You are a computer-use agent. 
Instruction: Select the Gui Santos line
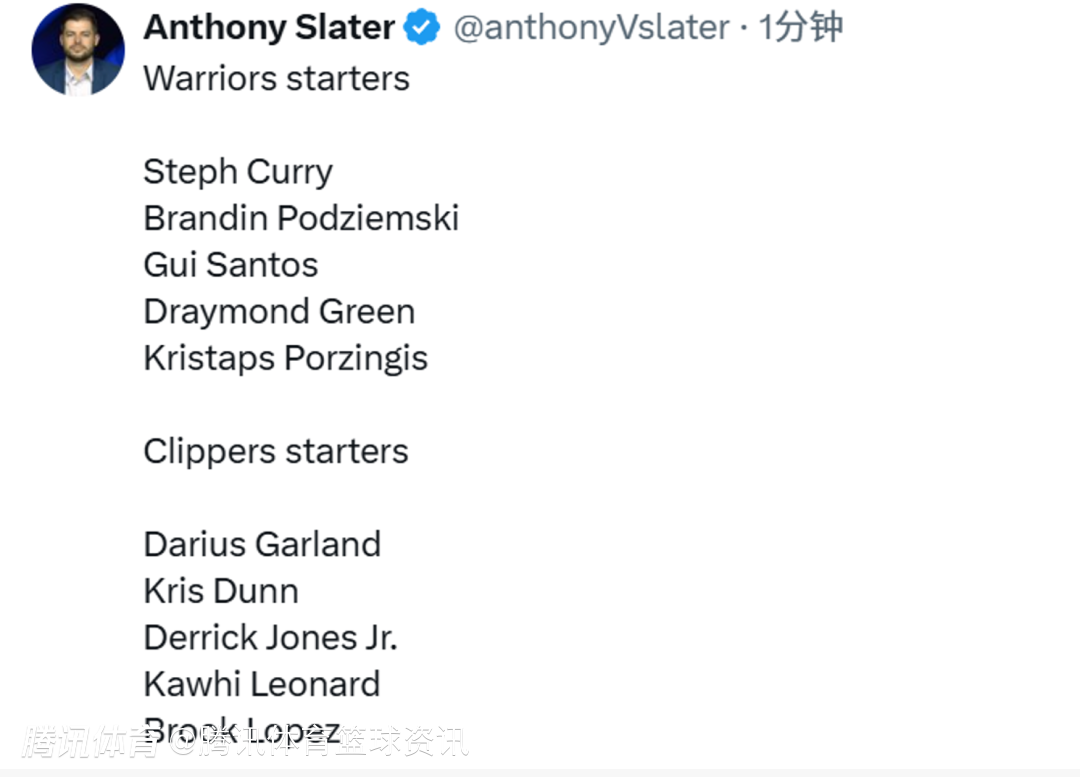point(230,265)
